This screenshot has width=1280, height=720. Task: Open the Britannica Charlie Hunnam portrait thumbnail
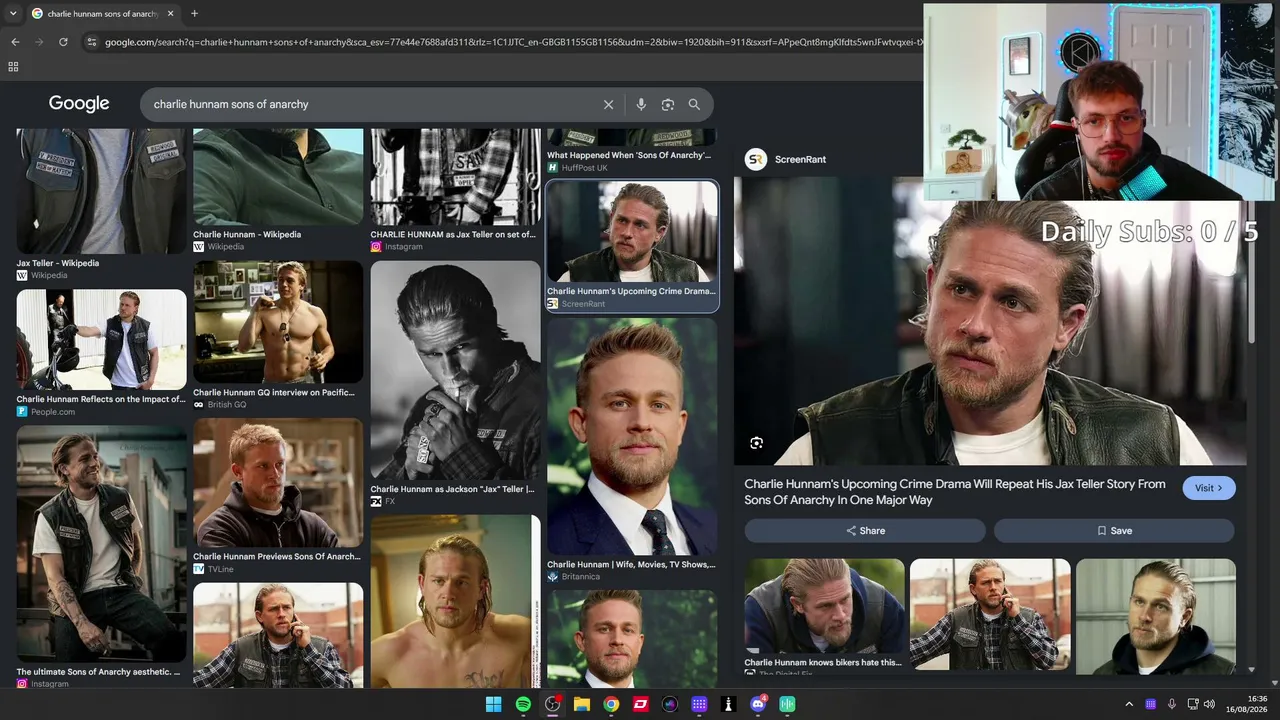[632, 437]
